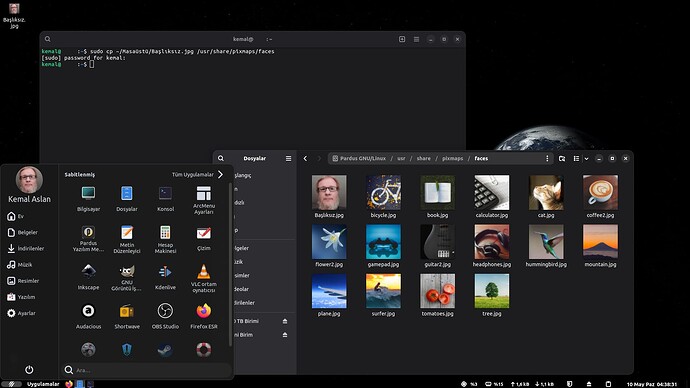Click Uygulamalar on the taskbar
Screen dimensions: 690x388
[x=43, y=384]
